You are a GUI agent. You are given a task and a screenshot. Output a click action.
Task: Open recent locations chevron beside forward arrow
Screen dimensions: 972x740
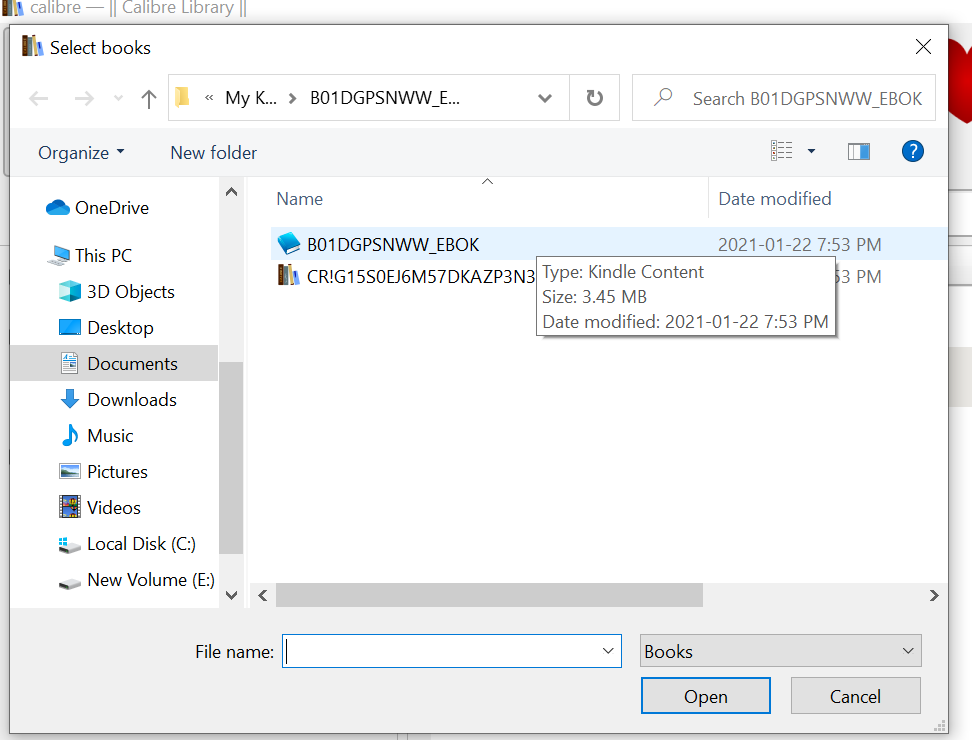[x=118, y=99]
